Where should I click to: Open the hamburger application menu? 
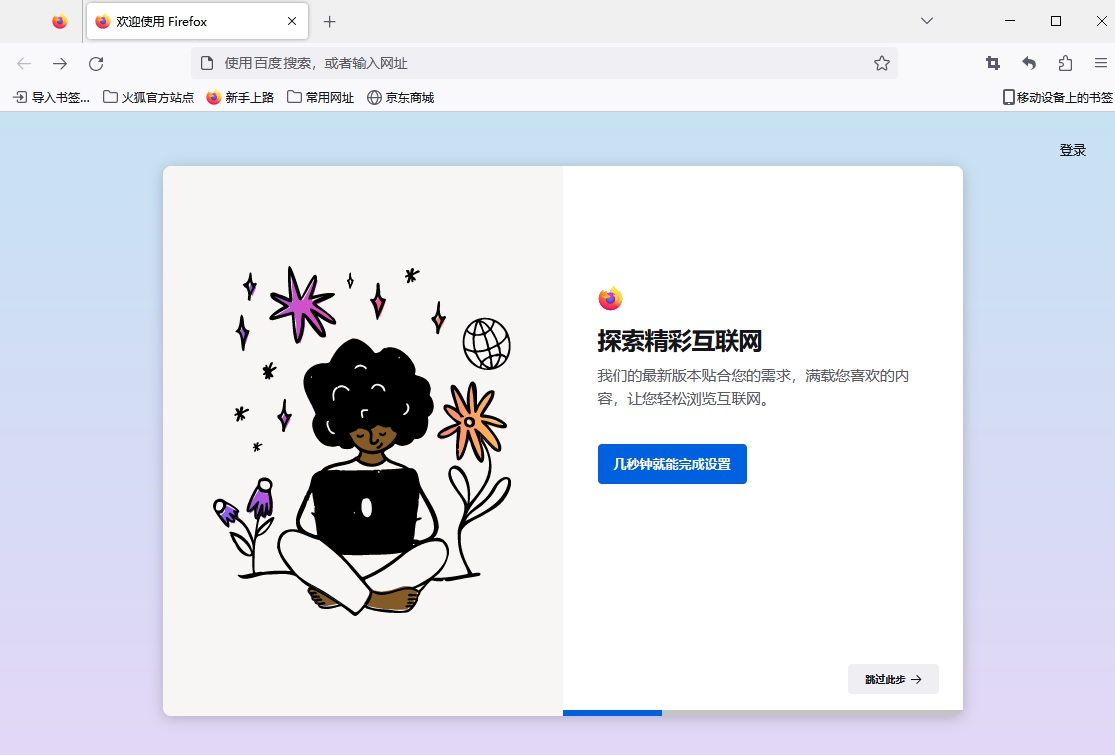coord(1101,63)
